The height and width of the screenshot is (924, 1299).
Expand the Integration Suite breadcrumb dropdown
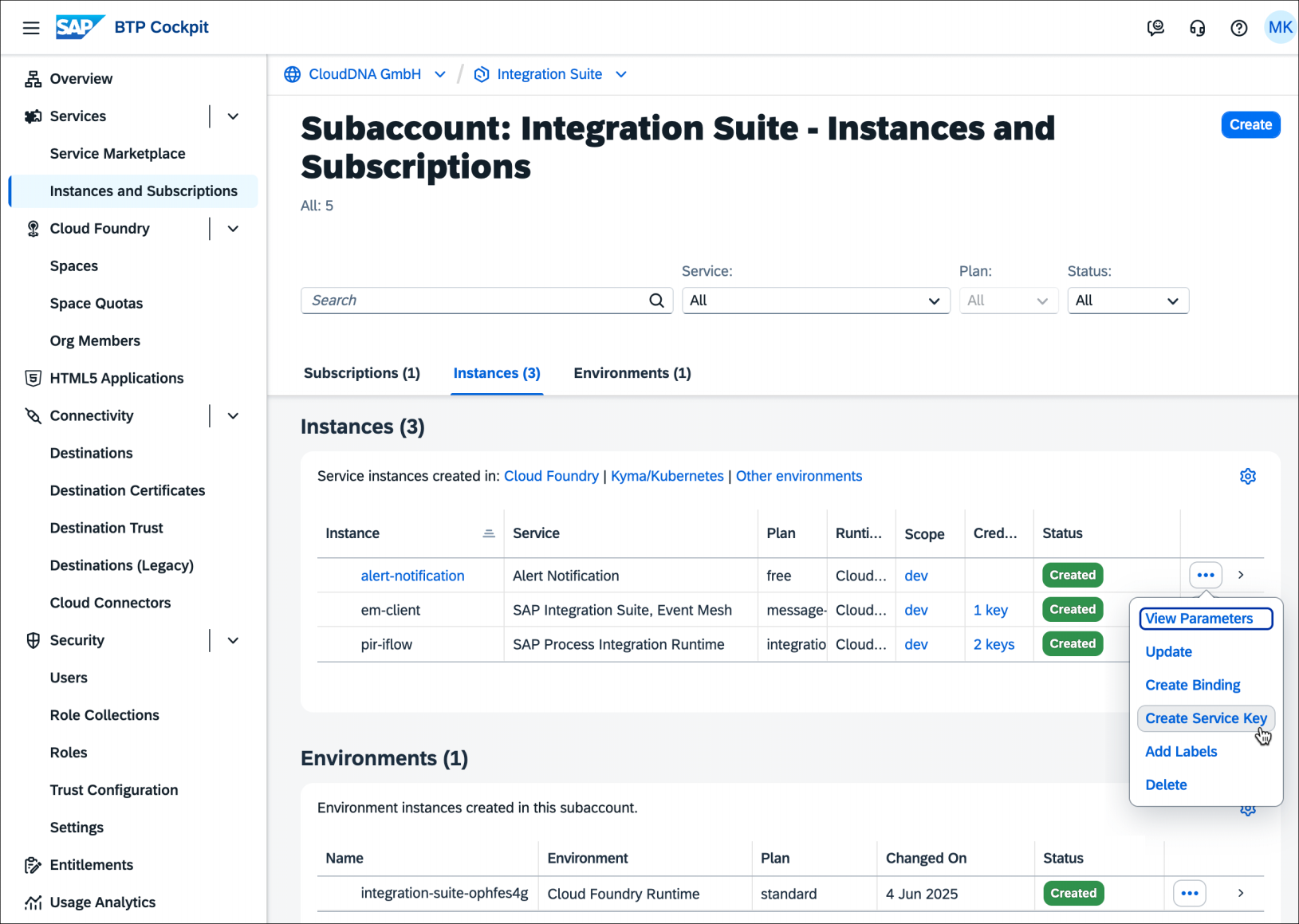(621, 74)
